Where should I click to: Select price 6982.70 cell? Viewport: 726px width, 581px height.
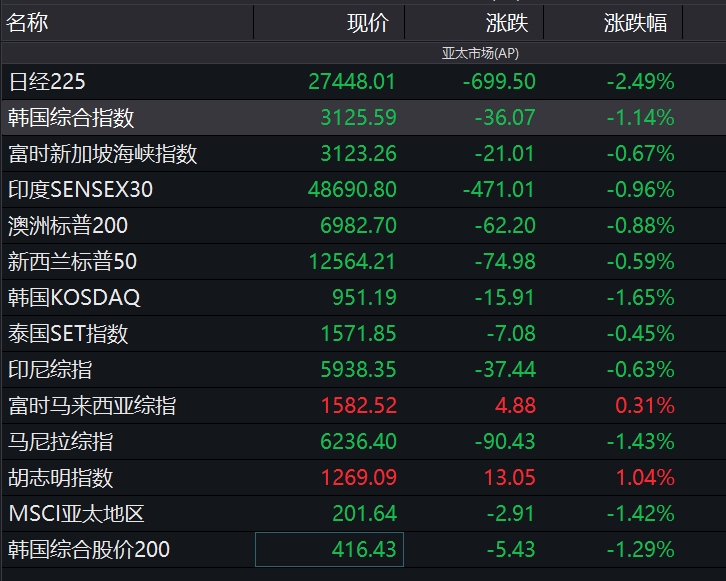click(358, 226)
